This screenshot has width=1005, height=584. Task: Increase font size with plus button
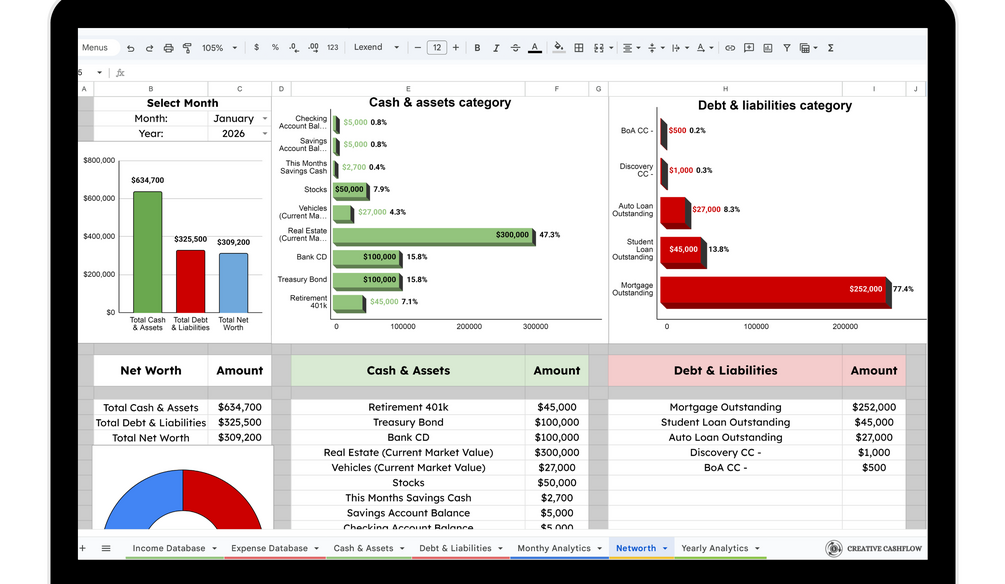point(456,47)
